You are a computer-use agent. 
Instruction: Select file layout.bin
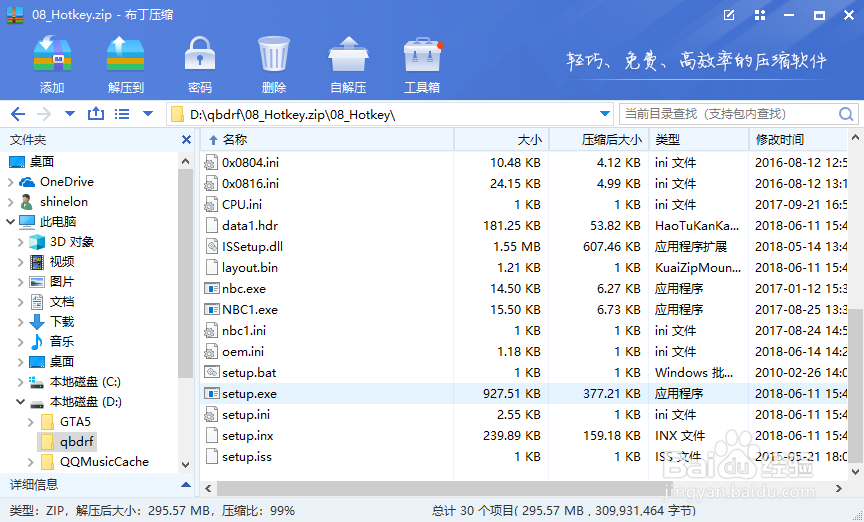(250, 267)
